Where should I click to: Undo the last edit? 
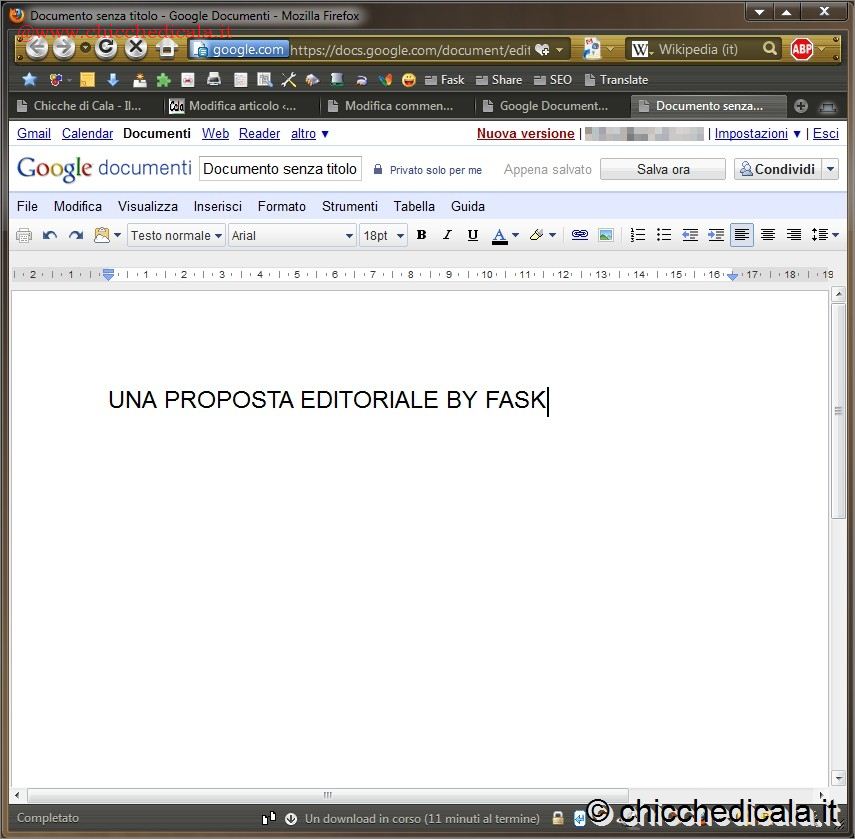(50, 235)
